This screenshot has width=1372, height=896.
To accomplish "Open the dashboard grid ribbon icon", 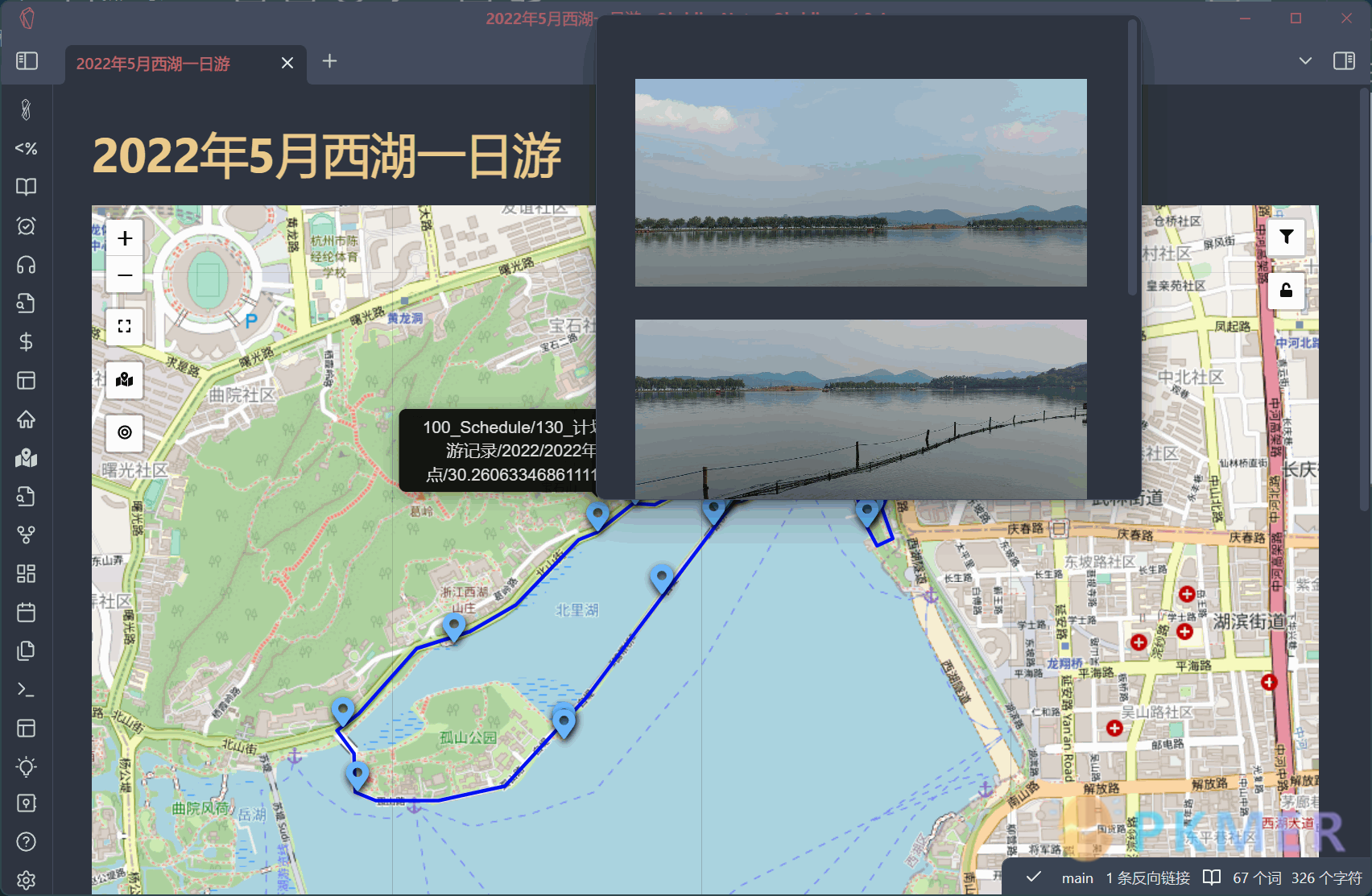I will (x=26, y=573).
